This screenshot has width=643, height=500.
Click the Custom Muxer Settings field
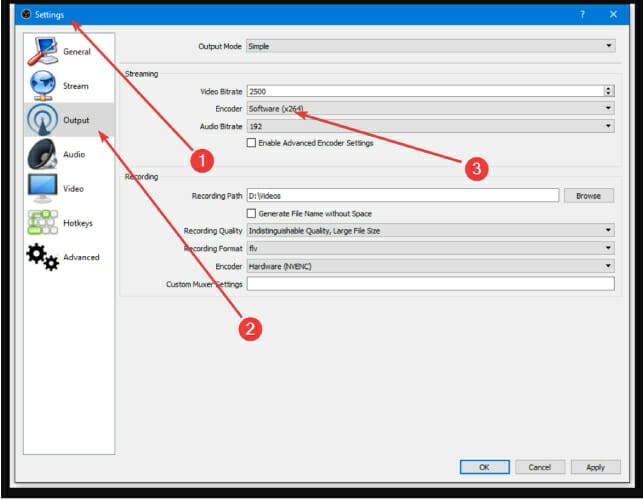click(430, 284)
